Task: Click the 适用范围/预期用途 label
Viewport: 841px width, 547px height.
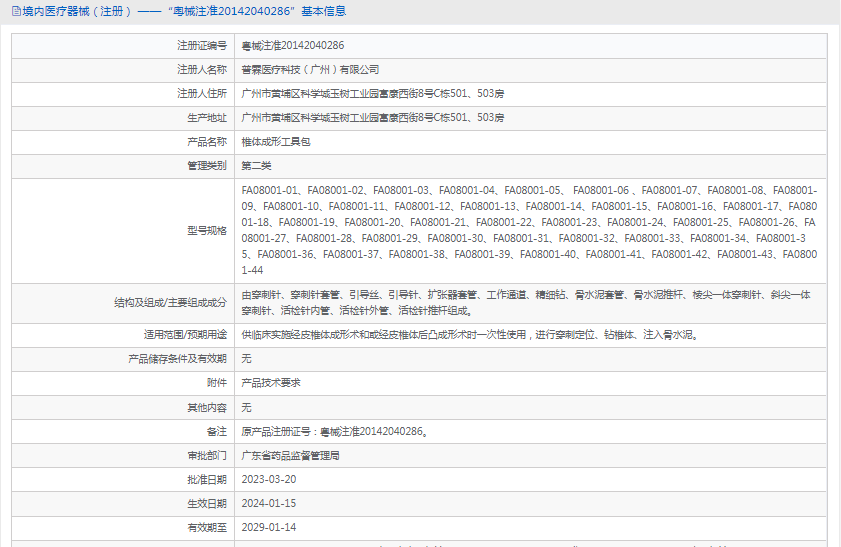Action: (185, 335)
